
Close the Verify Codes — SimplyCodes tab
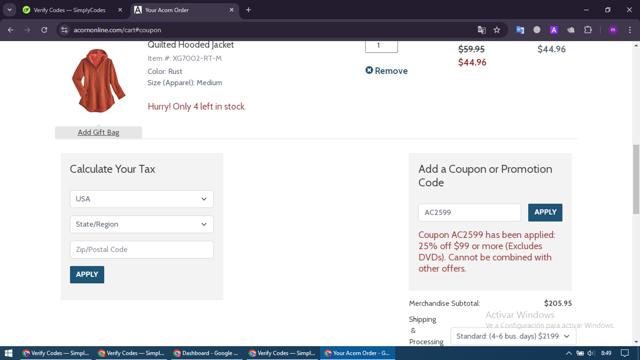pos(120,10)
